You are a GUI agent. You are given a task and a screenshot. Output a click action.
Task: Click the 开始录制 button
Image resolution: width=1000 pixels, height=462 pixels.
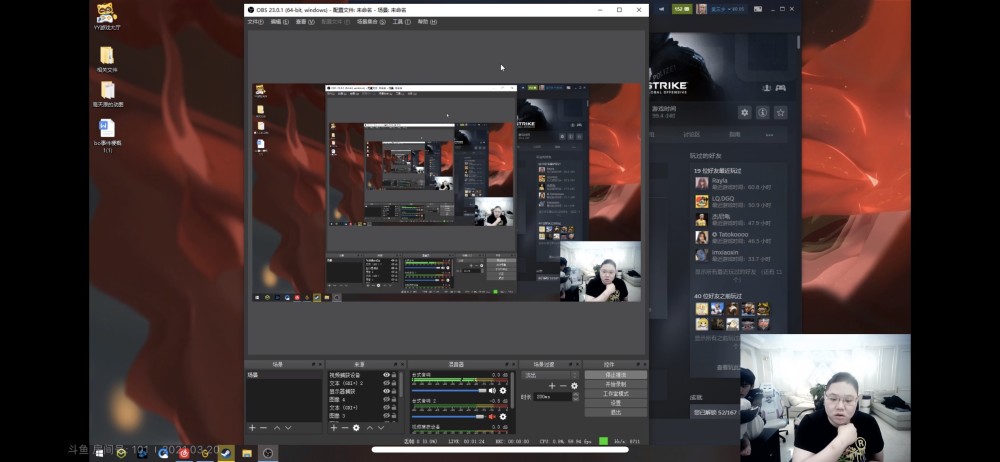pyautogui.click(x=615, y=384)
